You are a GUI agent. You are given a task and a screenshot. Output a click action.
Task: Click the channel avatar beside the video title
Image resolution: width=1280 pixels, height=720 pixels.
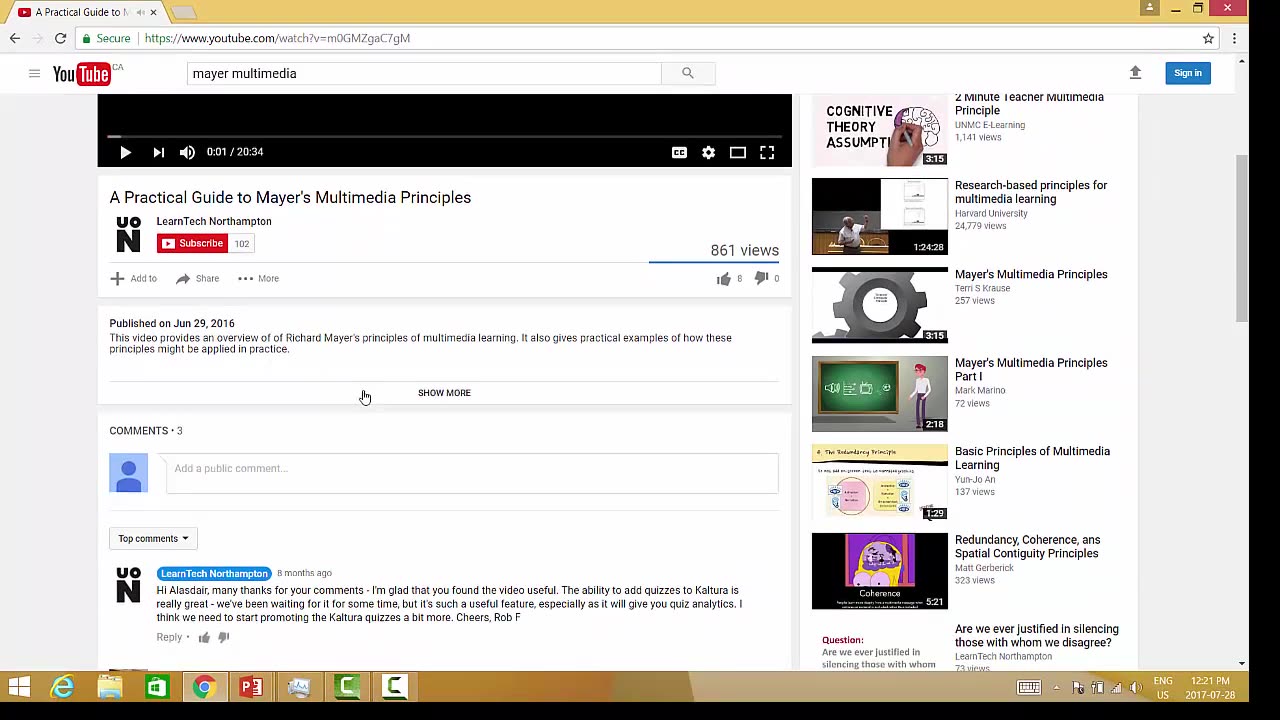point(128,234)
